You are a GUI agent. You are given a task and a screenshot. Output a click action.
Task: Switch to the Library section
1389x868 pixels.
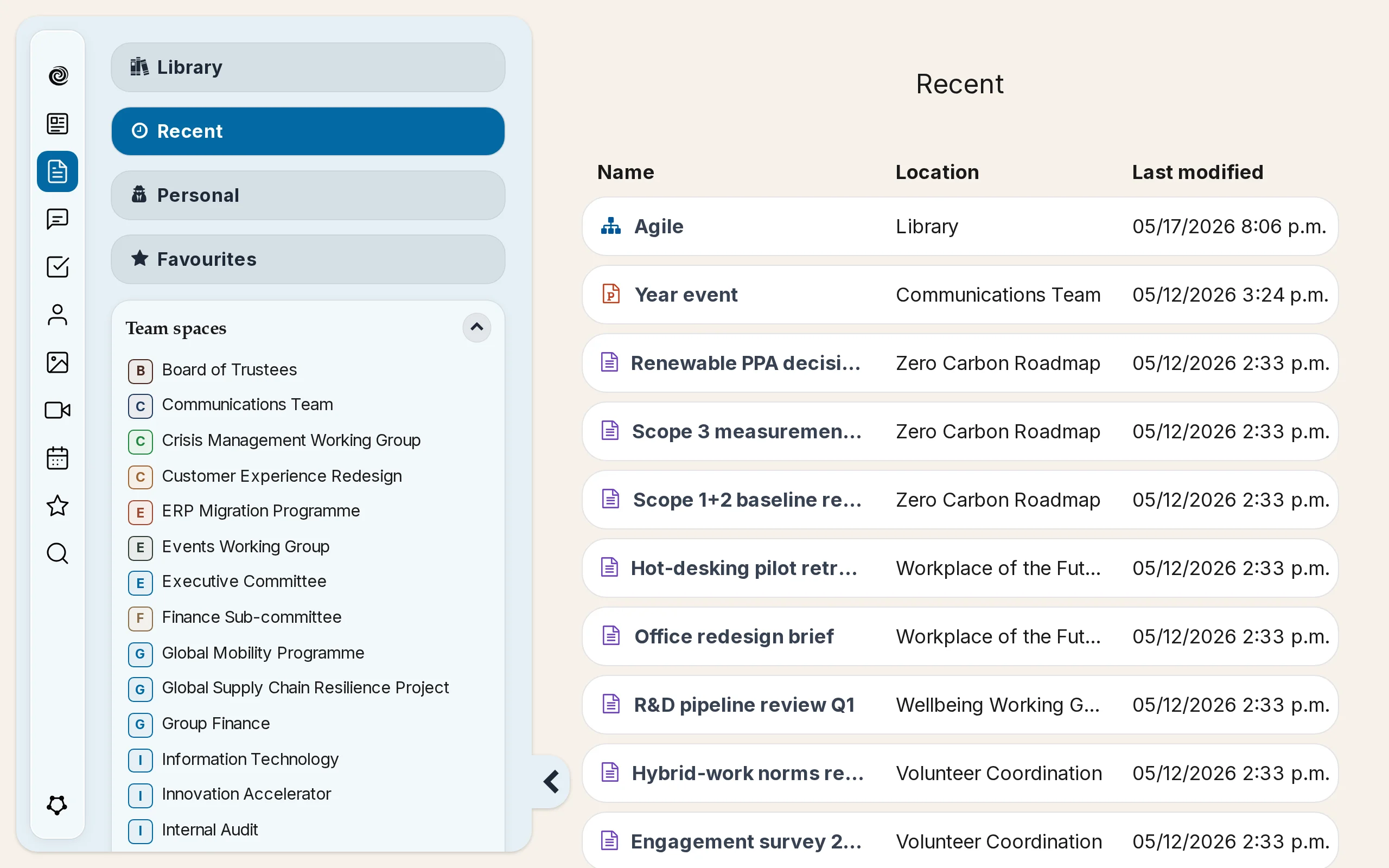point(308,67)
